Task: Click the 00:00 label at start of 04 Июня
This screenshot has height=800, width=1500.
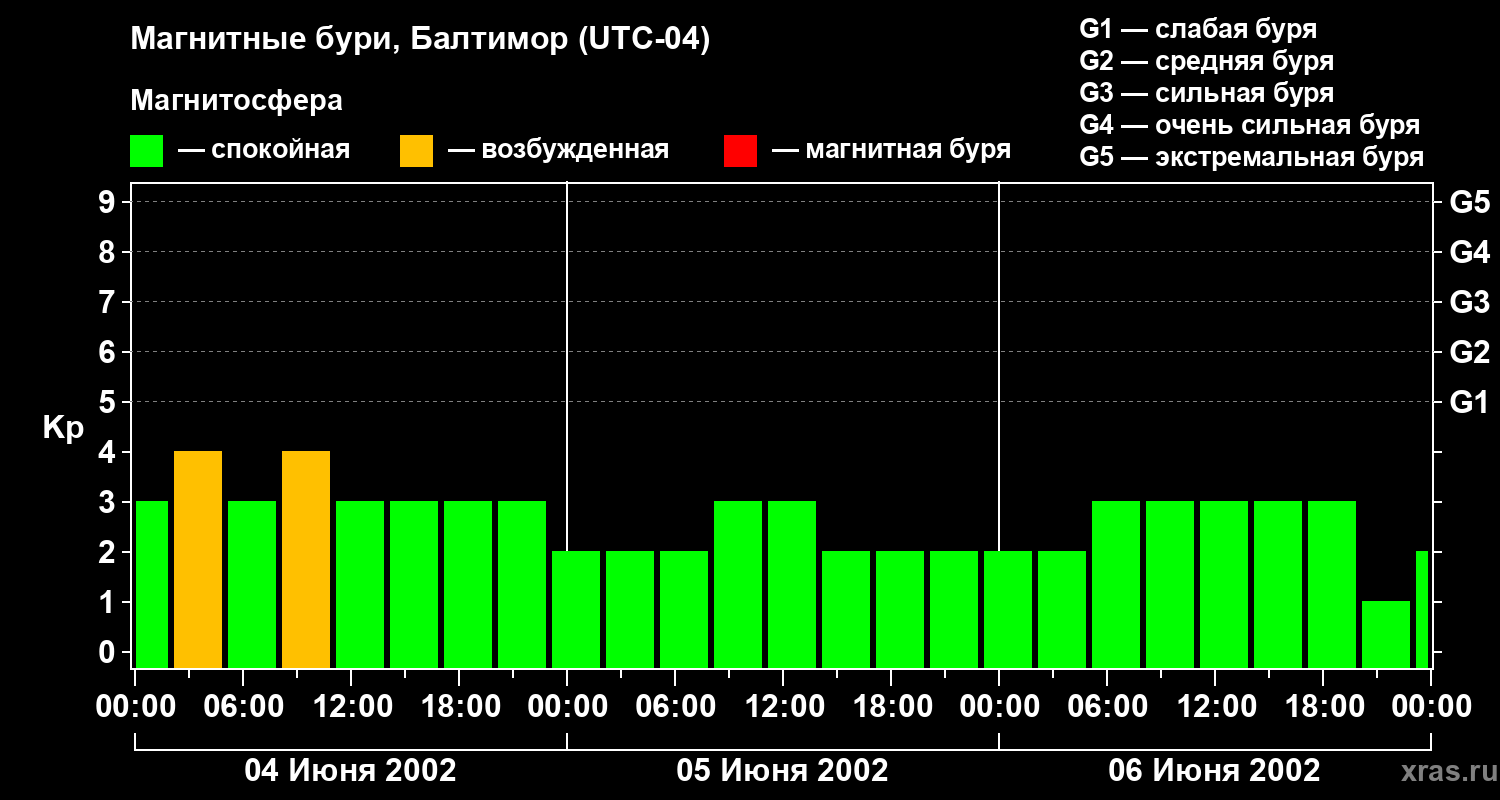Action: (x=135, y=707)
